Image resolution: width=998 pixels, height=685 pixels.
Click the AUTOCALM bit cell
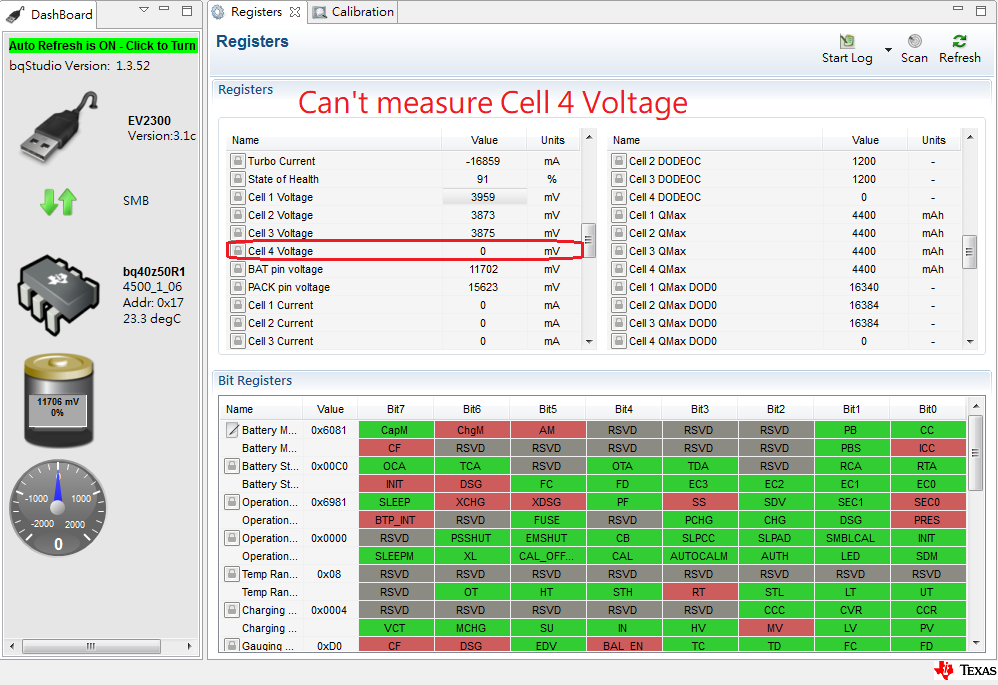699,556
